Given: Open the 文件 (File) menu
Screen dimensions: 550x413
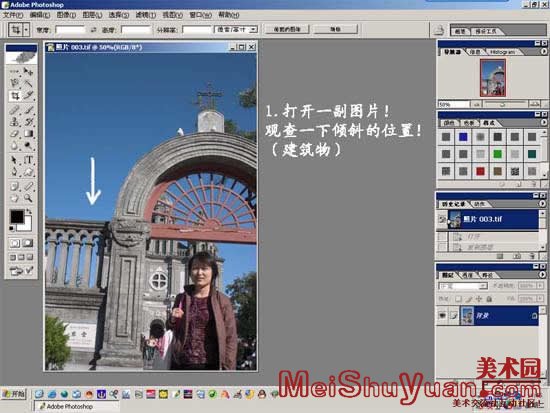Looking at the screenshot, I should coord(12,15).
